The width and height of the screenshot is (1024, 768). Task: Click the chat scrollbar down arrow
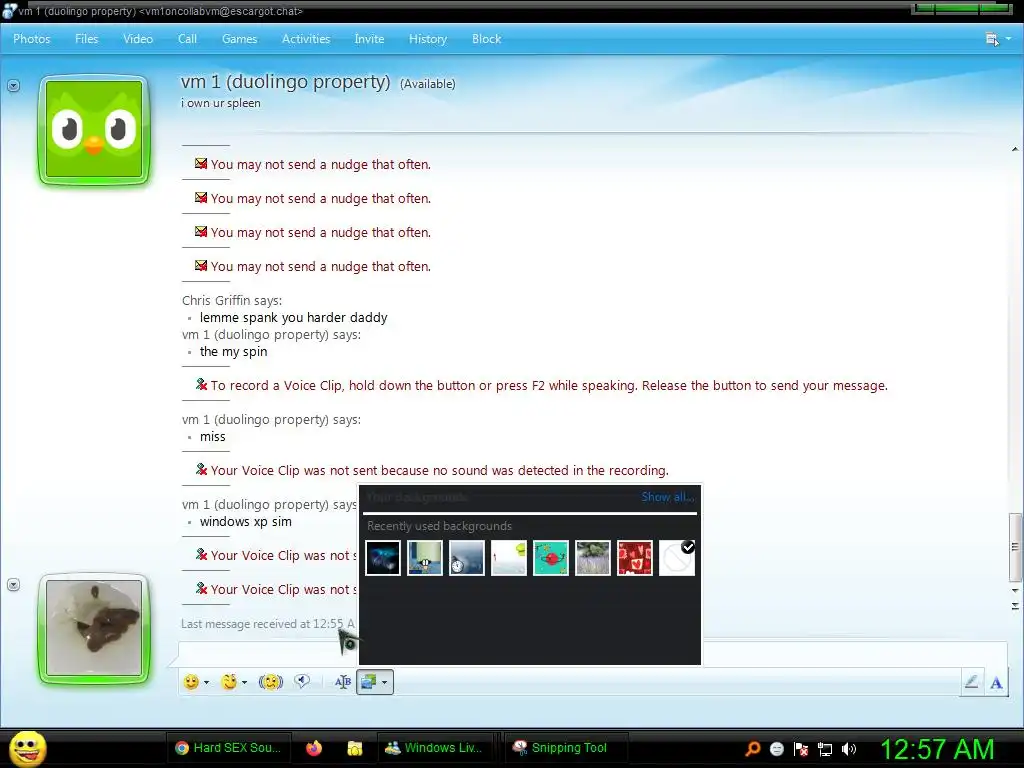(x=1015, y=590)
